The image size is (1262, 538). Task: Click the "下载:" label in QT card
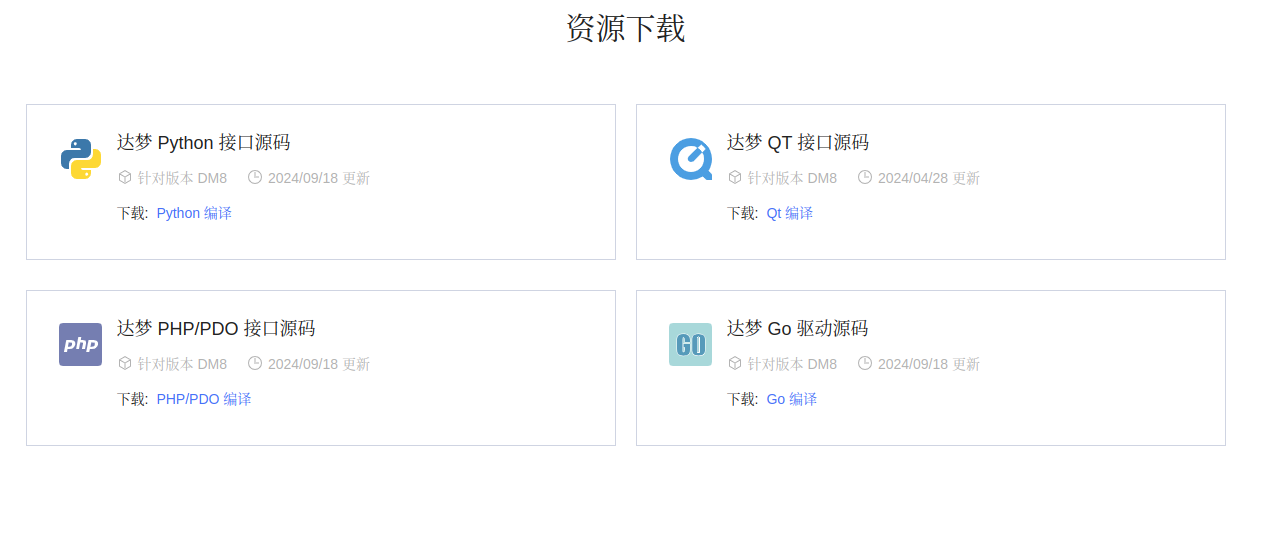(x=743, y=213)
